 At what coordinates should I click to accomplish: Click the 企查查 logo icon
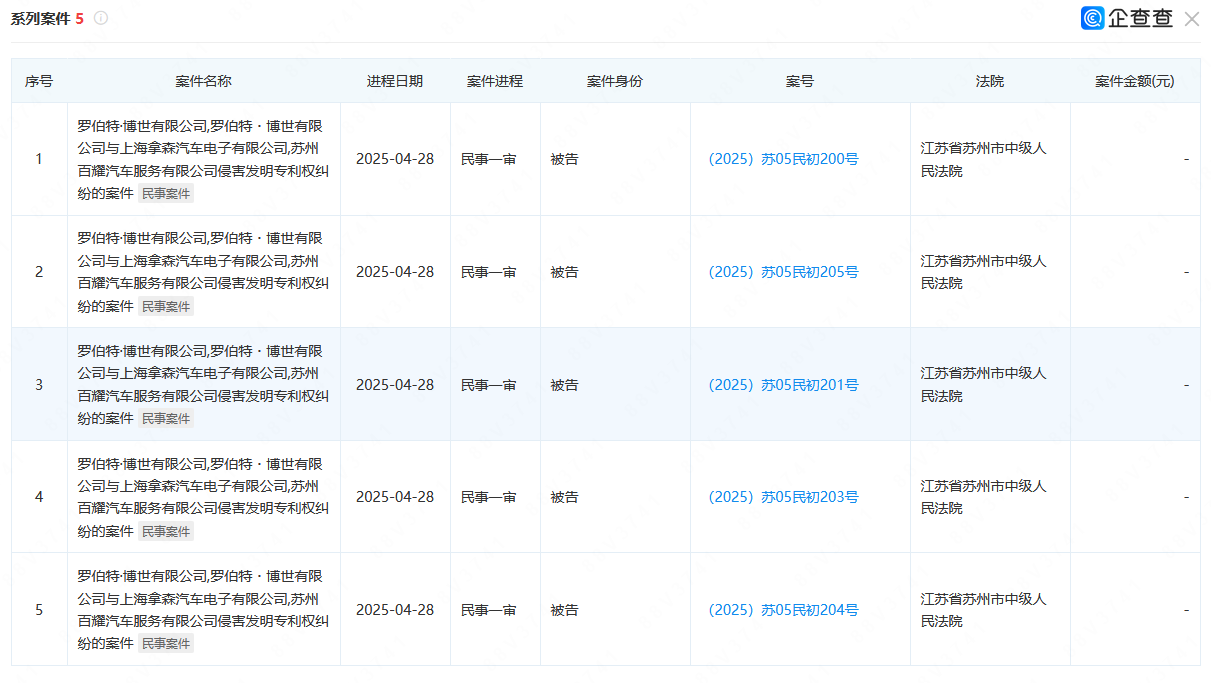(1093, 18)
